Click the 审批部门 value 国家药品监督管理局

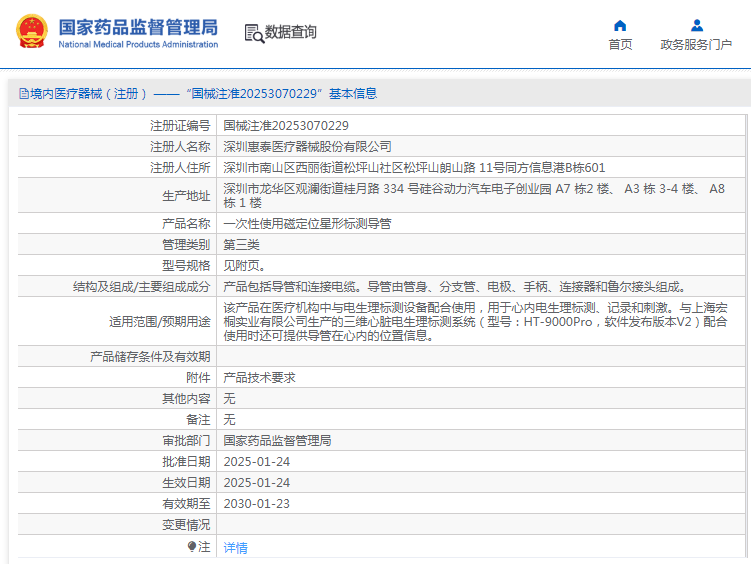277,441
